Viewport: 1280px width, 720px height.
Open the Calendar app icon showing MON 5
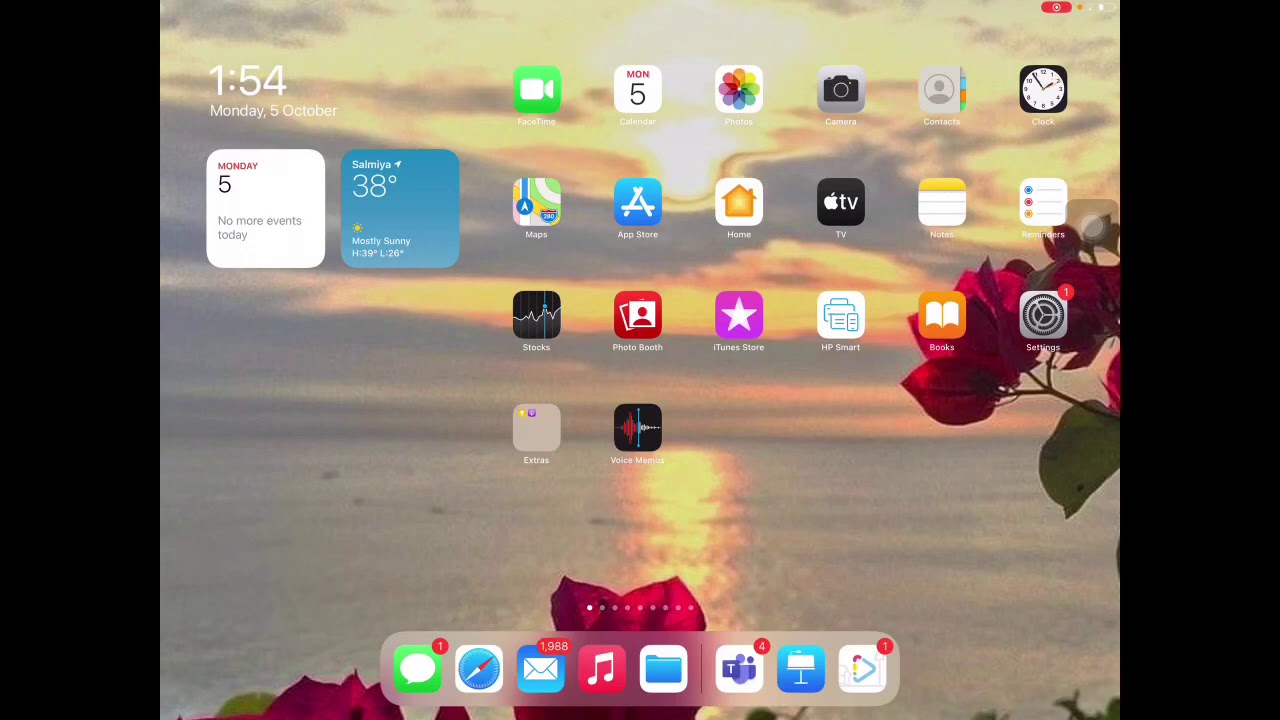(638, 90)
